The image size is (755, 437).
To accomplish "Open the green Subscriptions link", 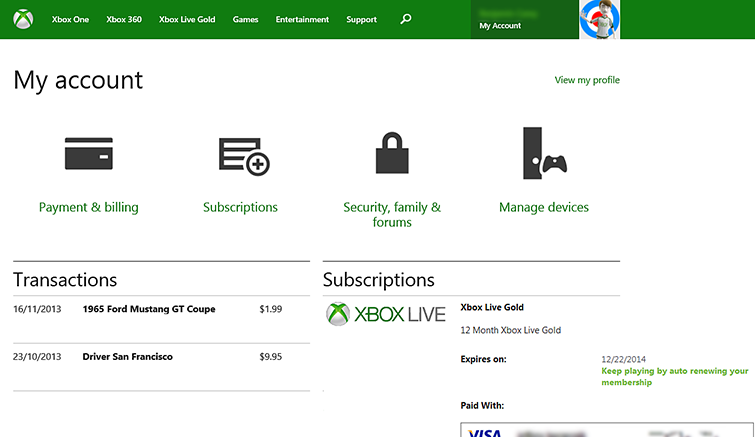I will pos(240,207).
